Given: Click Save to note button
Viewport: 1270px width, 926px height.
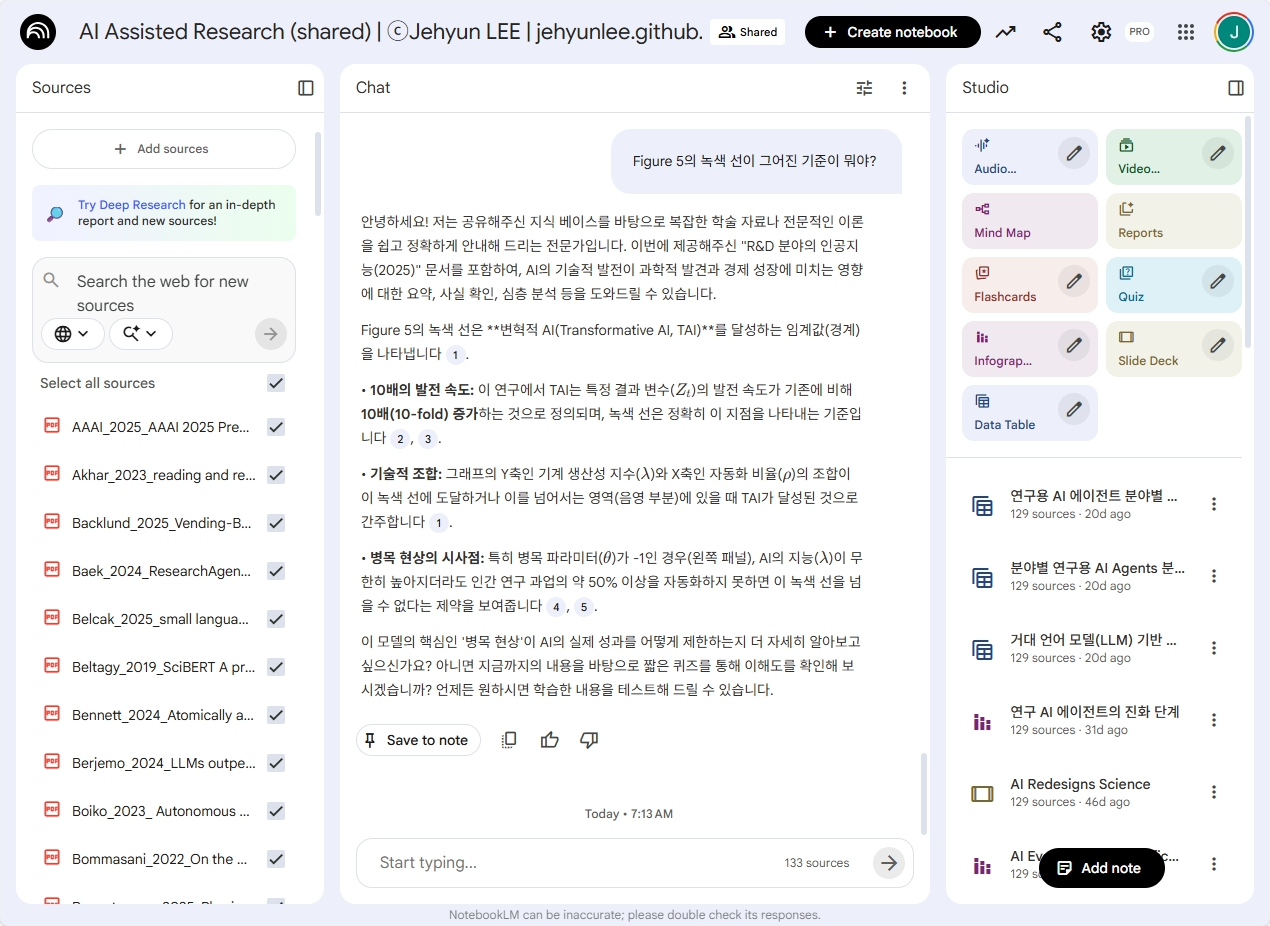Looking at the screenshot, I should click(417, 740).
